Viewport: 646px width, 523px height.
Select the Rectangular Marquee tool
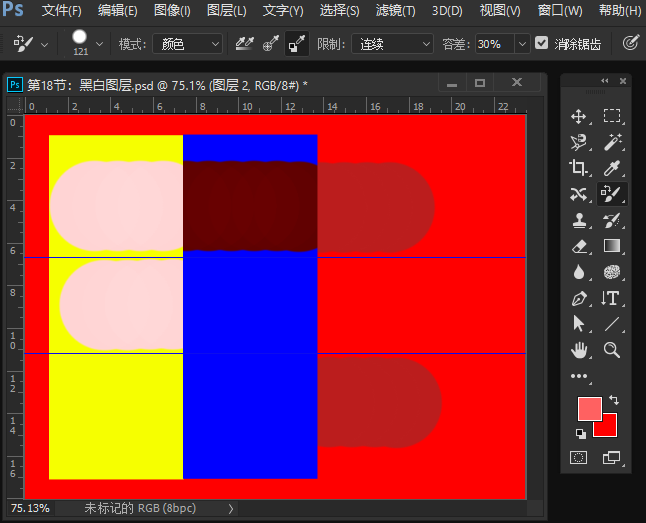pos(612,116)
